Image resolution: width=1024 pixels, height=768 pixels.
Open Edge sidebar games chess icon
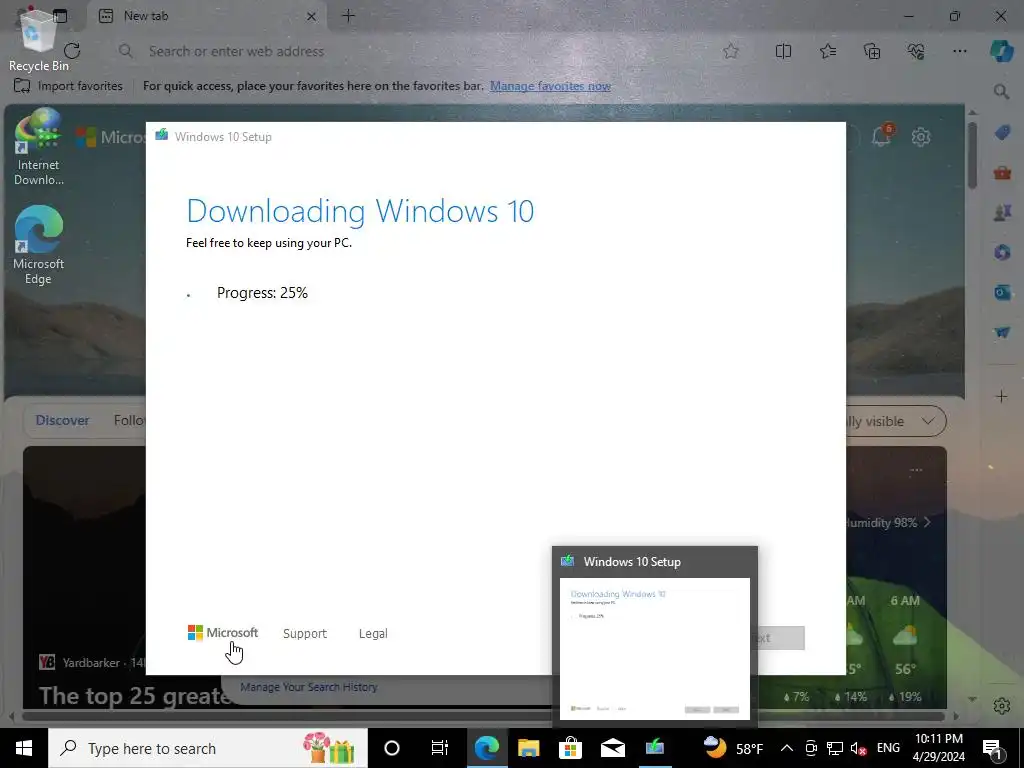click(1002, 213)
